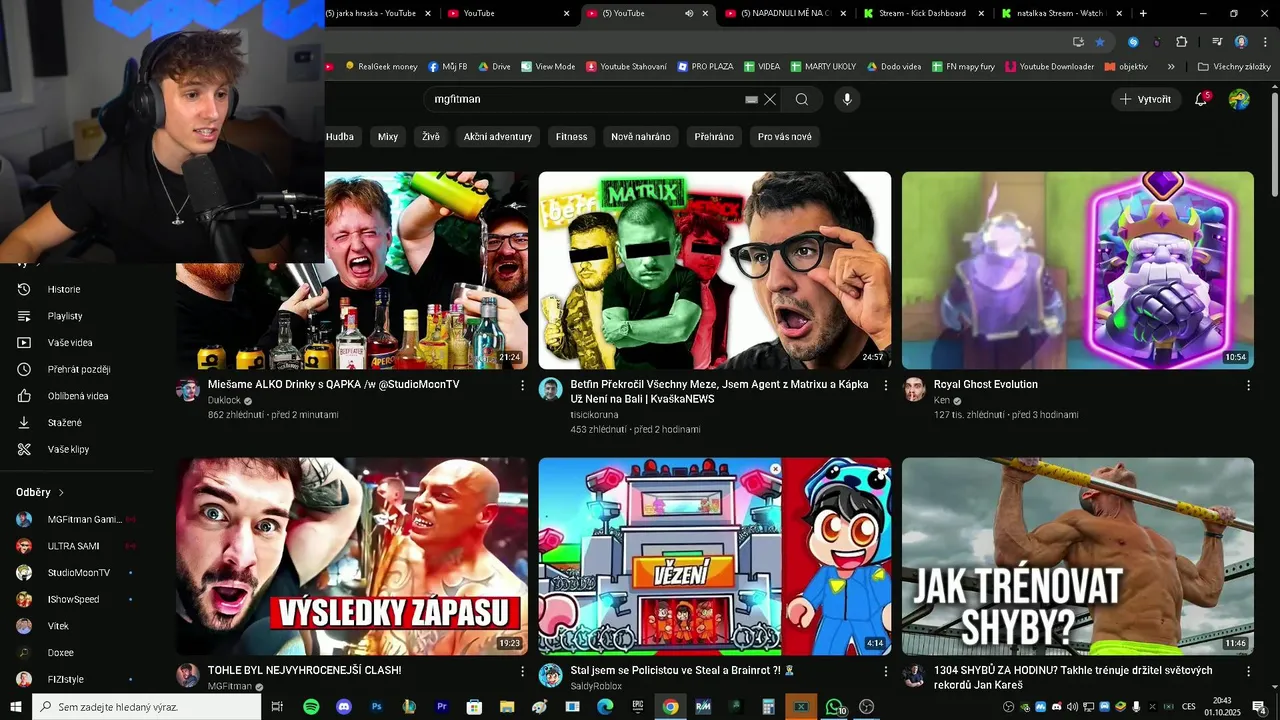Open Oblíbená videa

(x=76, y=396)
